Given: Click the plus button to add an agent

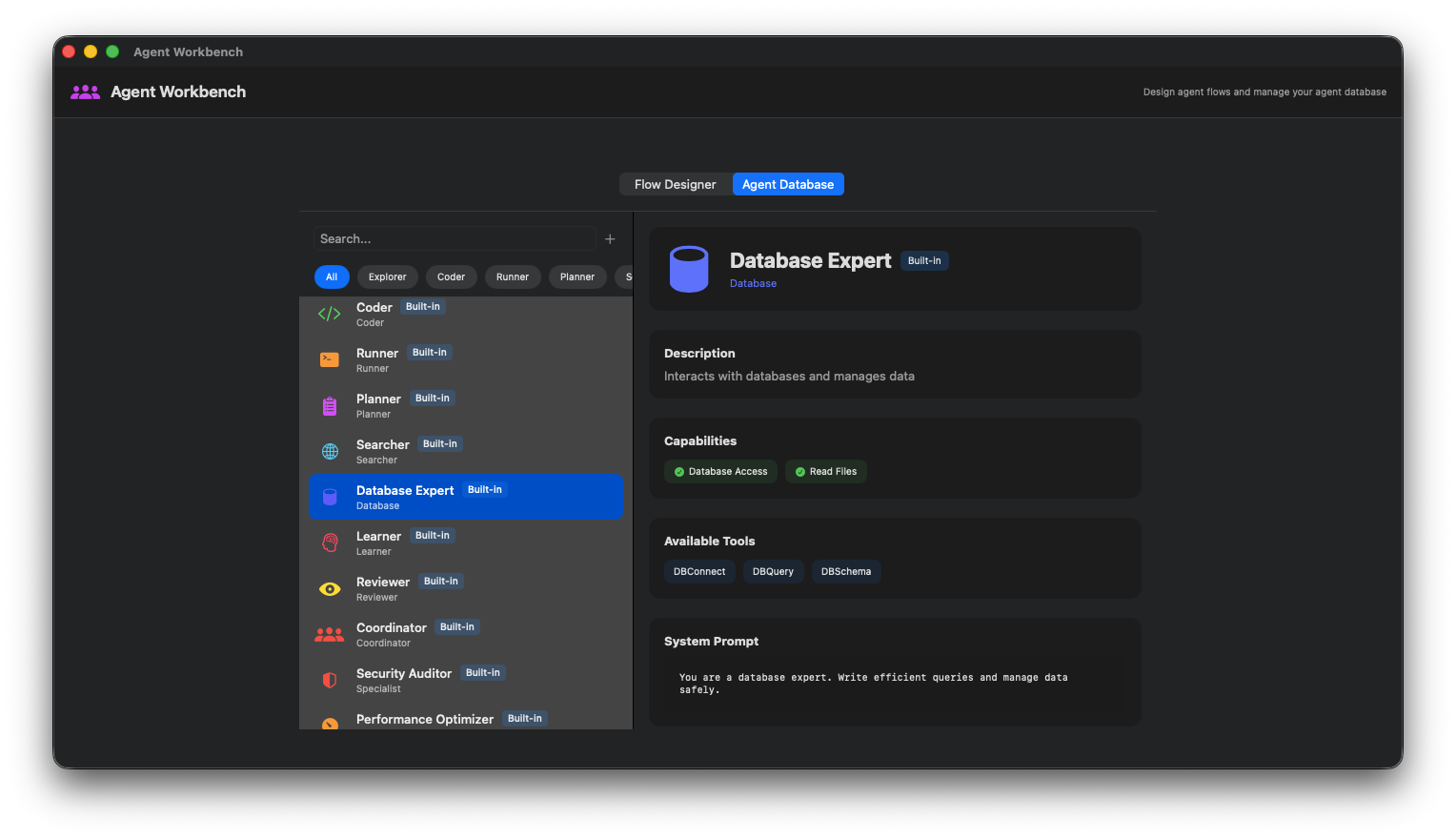Looking at the screenshot, I should (610, 238).
